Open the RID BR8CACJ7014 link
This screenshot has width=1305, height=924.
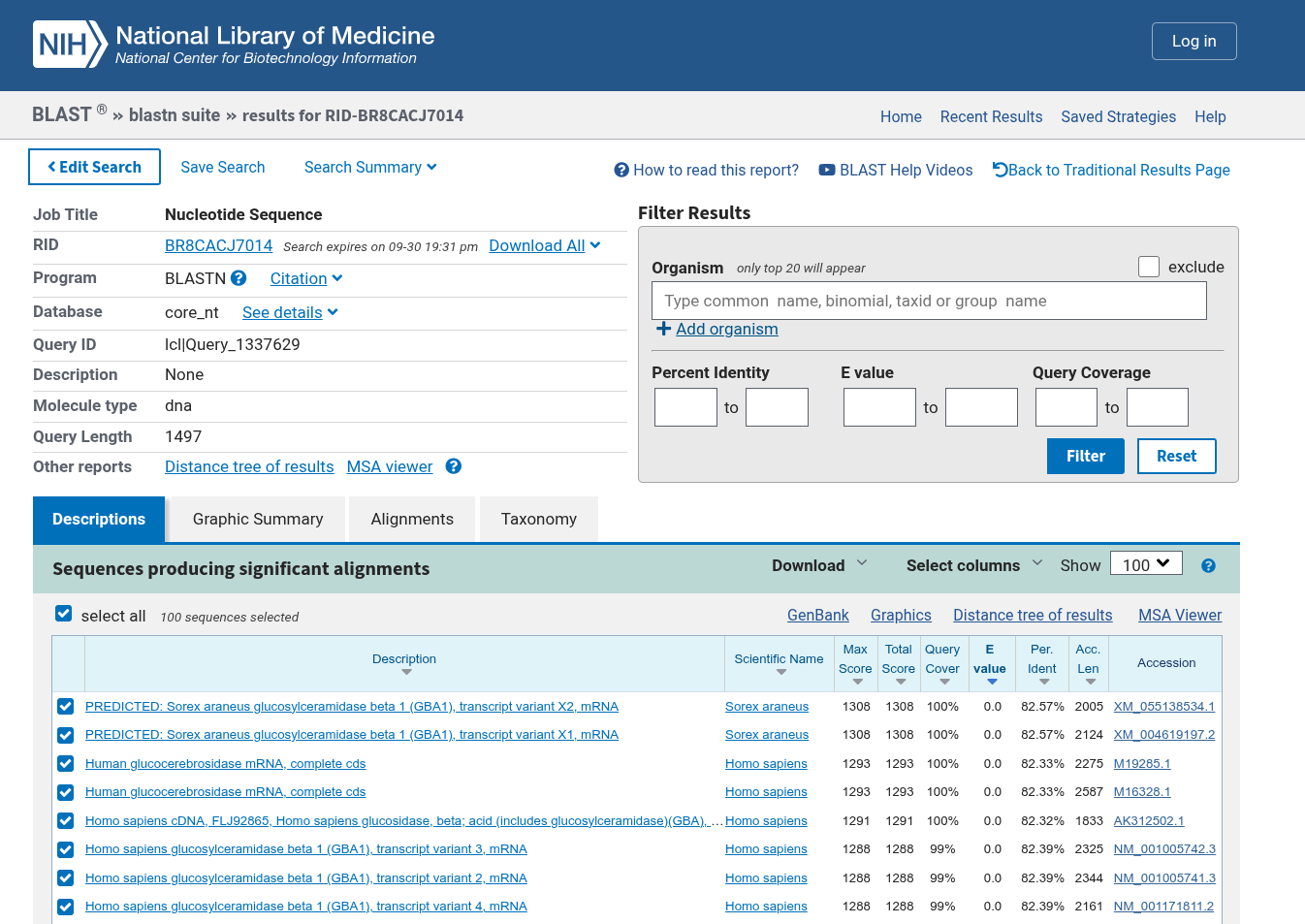click(x=218, y=245)
